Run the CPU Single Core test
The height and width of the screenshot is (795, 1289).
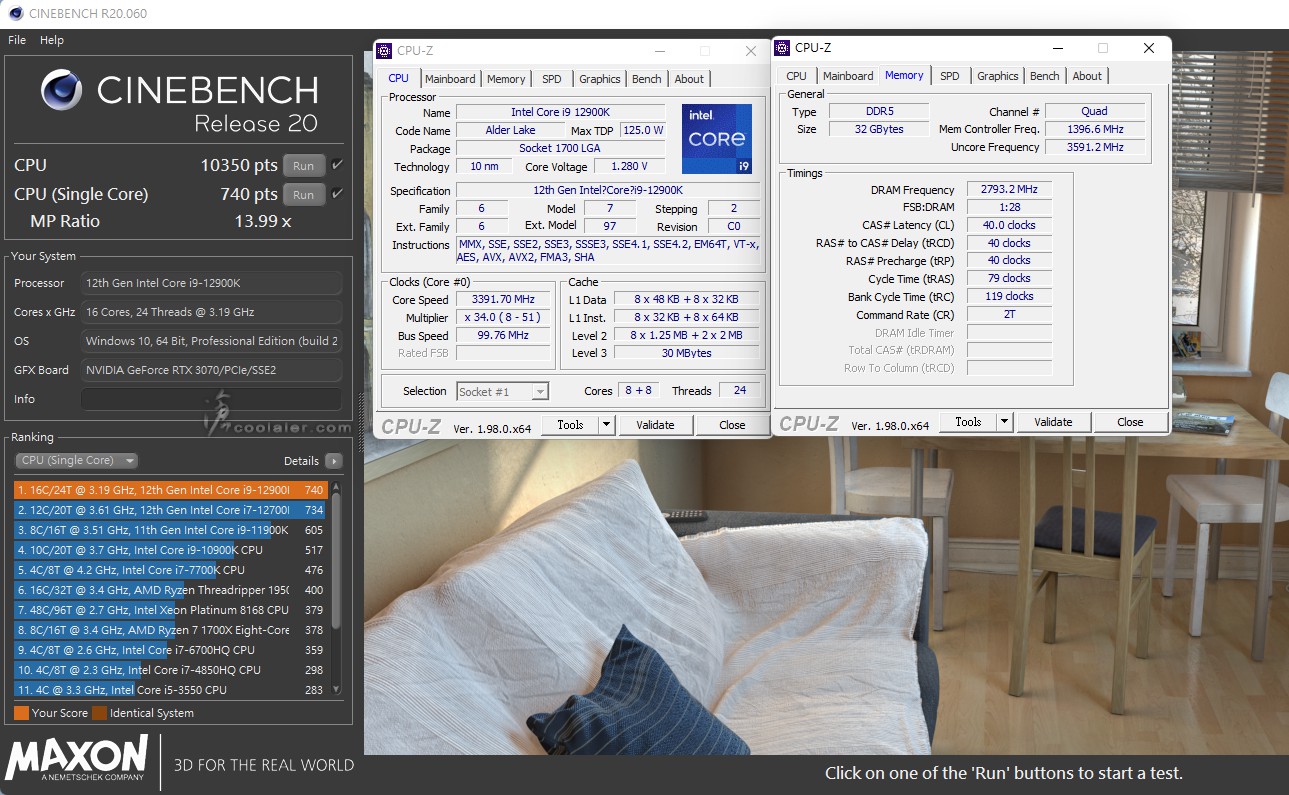click(x=304, y=195)
